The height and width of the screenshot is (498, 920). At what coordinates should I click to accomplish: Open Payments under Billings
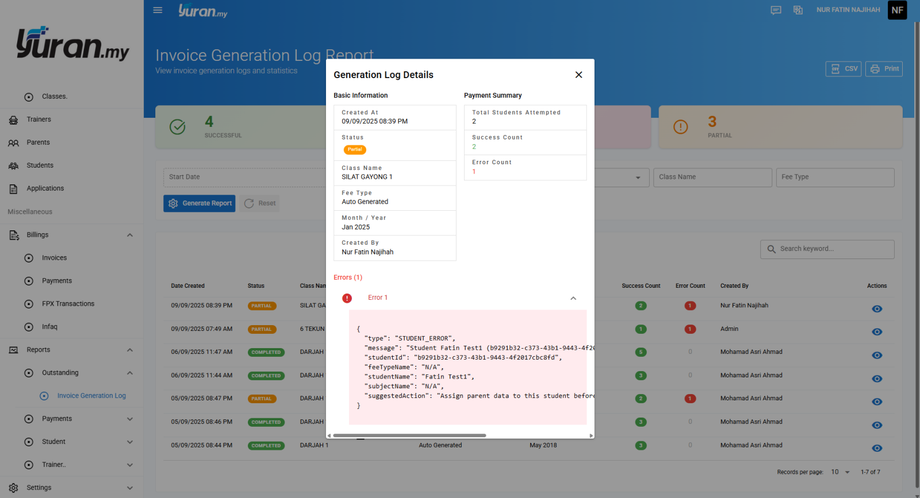pyautogui.click(x=56, y=280)
